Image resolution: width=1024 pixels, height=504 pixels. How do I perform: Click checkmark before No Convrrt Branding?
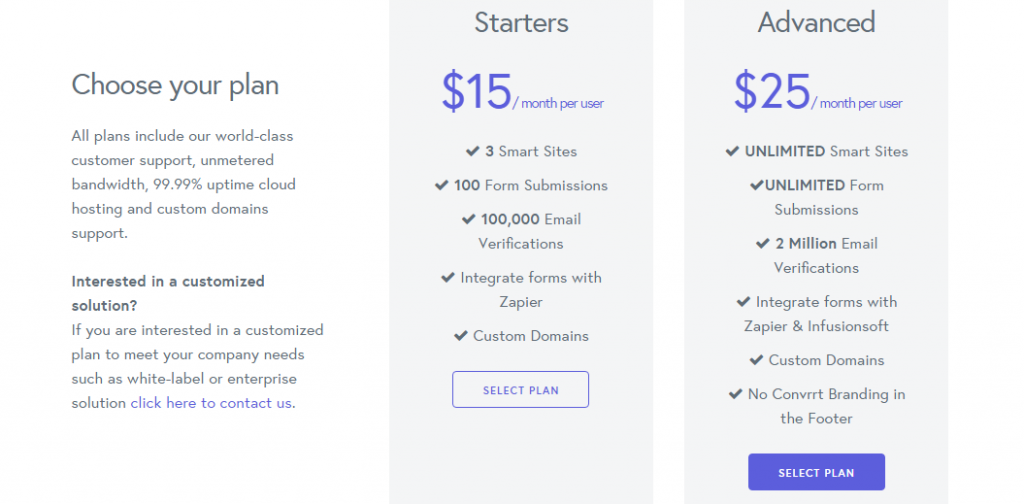point(735,394)
